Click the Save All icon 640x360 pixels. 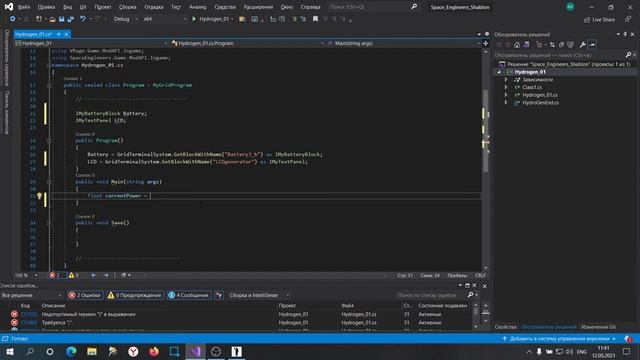pyautogui.click(x=71, y=19)
